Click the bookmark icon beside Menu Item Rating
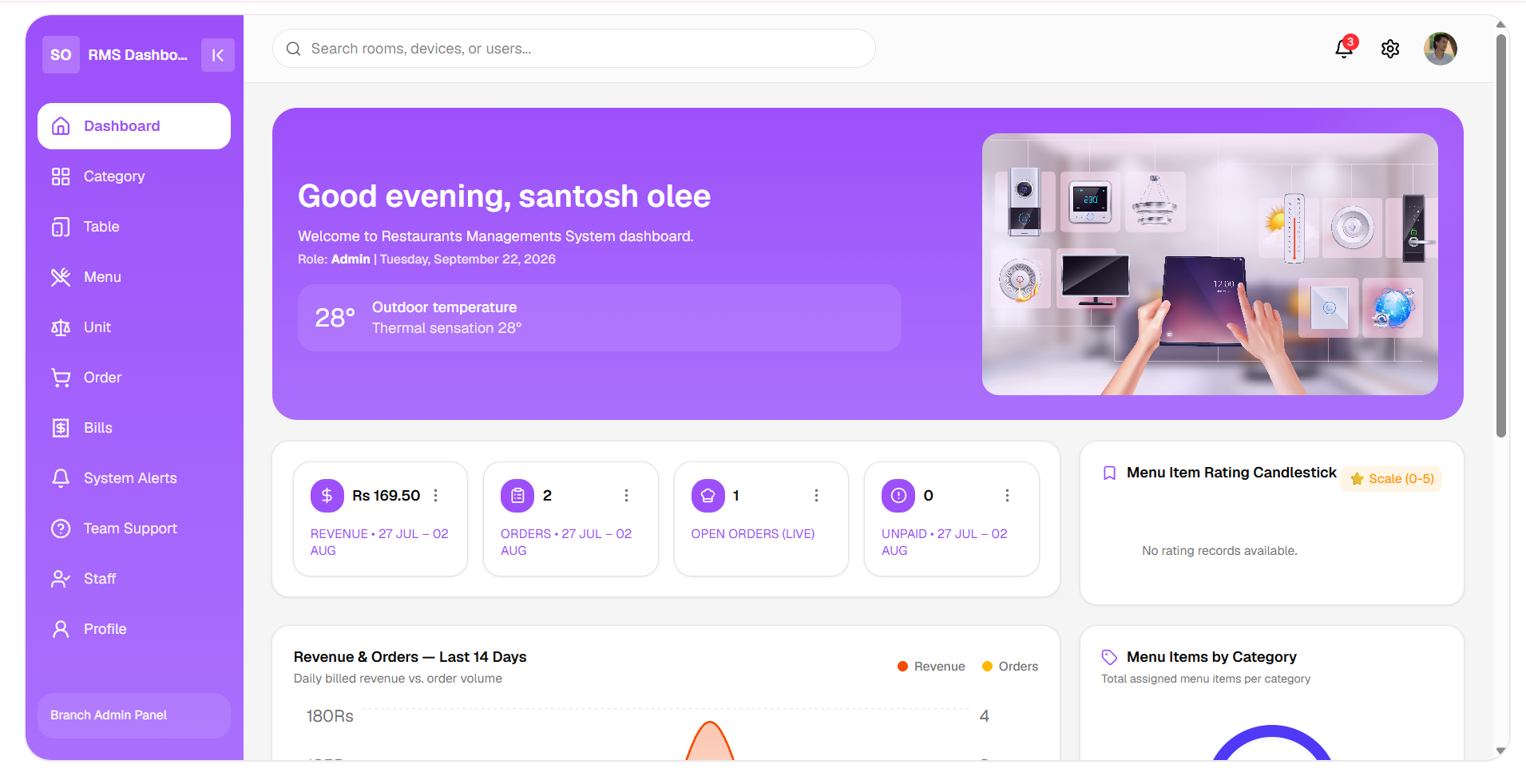The height and width of the screenshot is (784, 1526). tap(1109, 473)
